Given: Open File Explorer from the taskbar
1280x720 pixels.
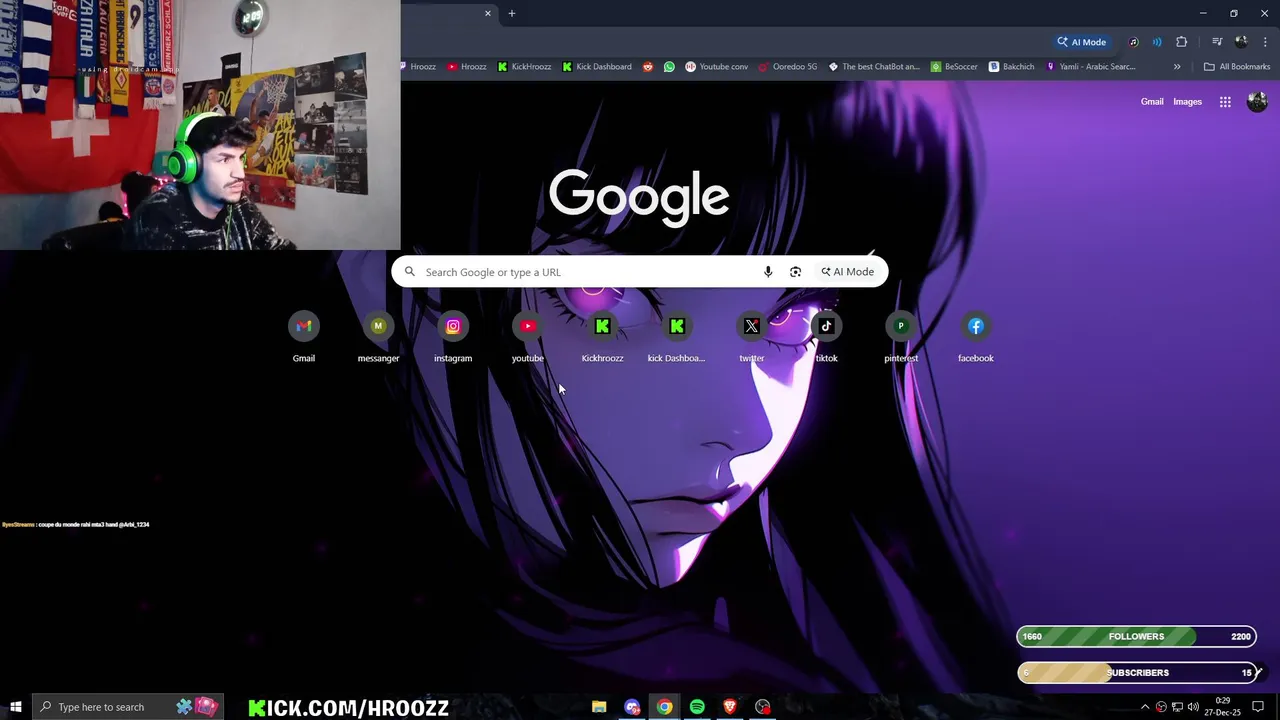Looking at the screenshot, I should [x=599, y=707].
